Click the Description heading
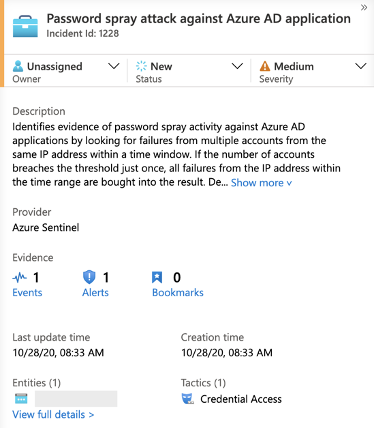Screen dimensions: 375x429 click(39, 111)
